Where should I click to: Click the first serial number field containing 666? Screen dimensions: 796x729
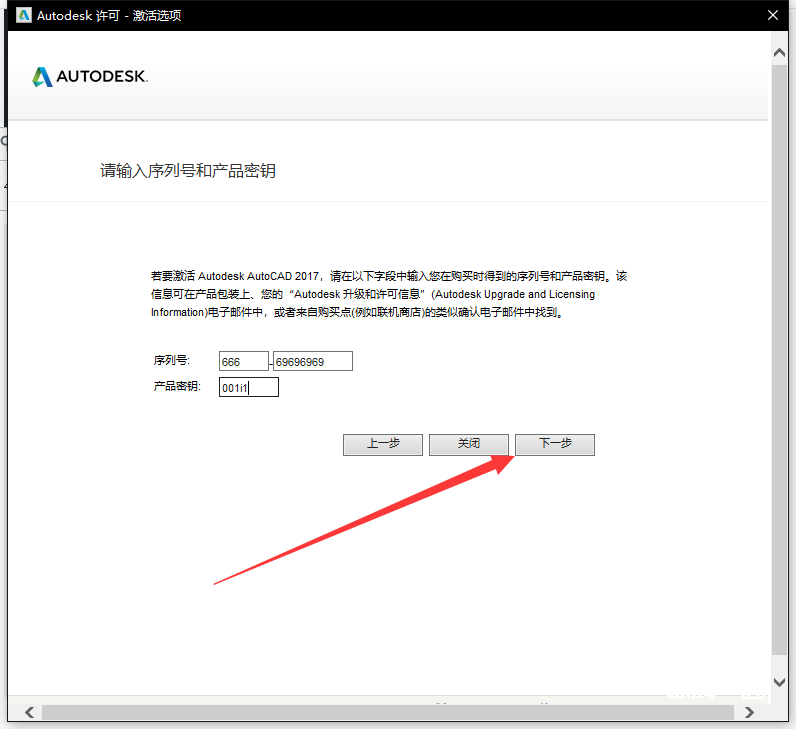point(244,361)
